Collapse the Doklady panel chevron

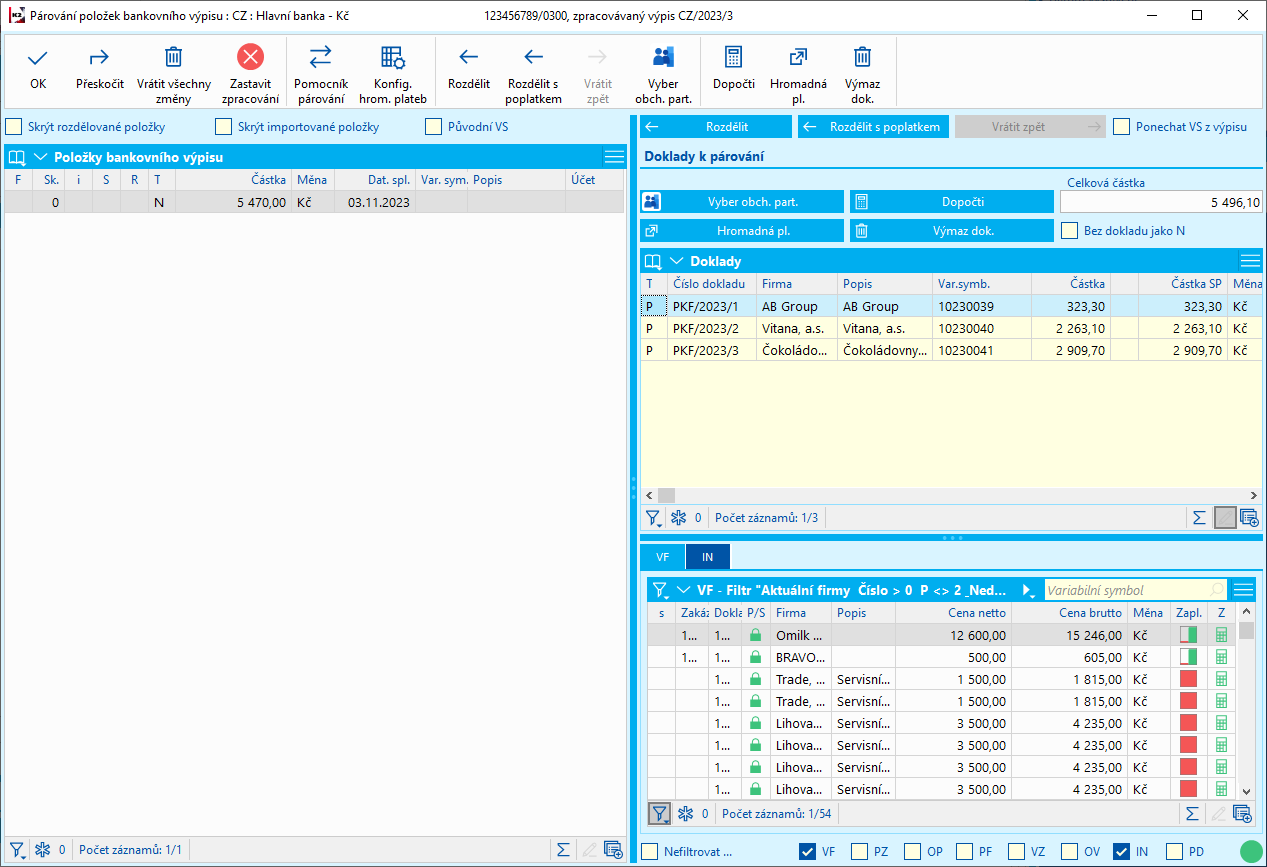pos(677,261)
